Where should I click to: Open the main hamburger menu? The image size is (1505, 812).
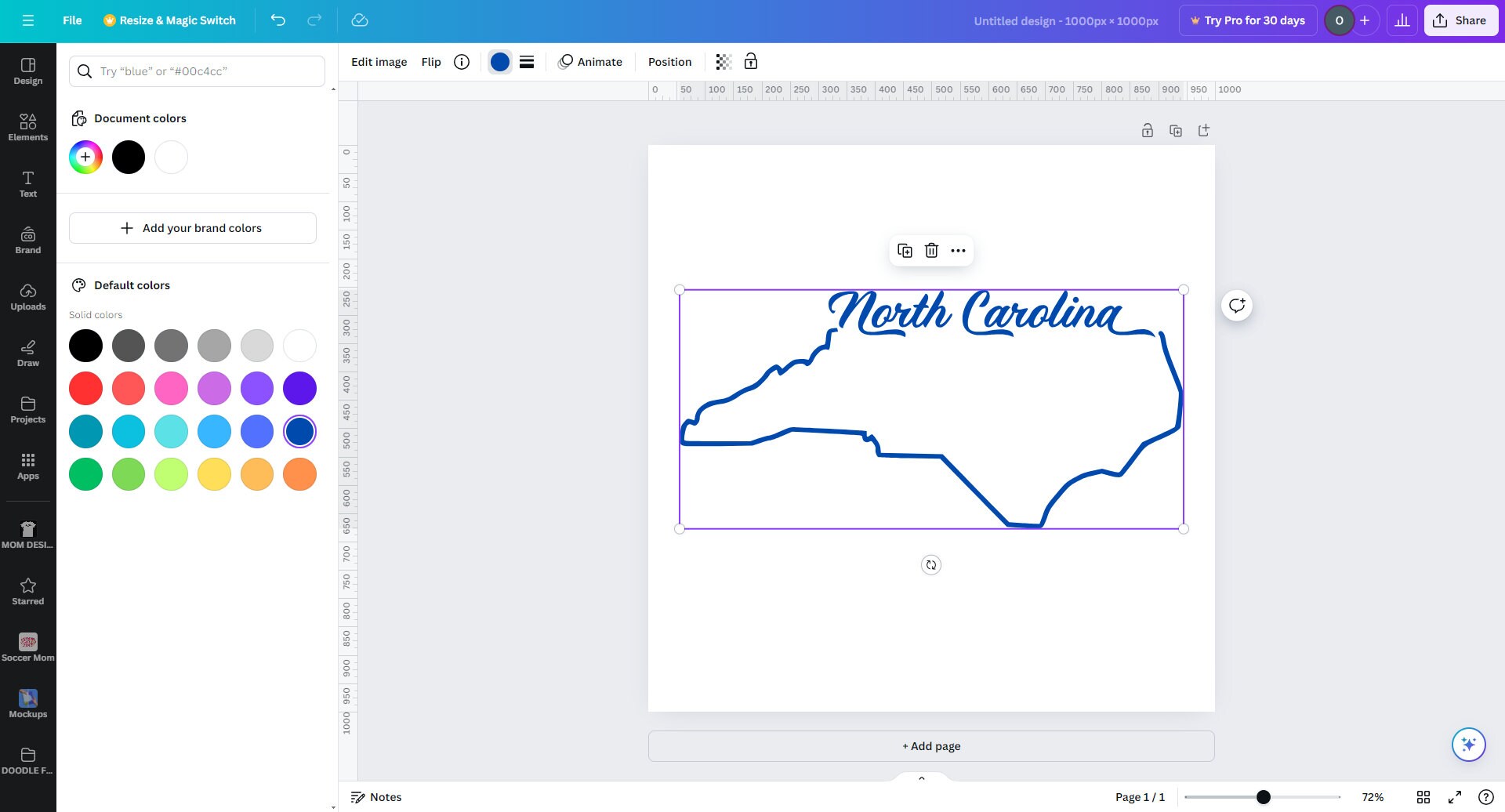click(29, 20)
